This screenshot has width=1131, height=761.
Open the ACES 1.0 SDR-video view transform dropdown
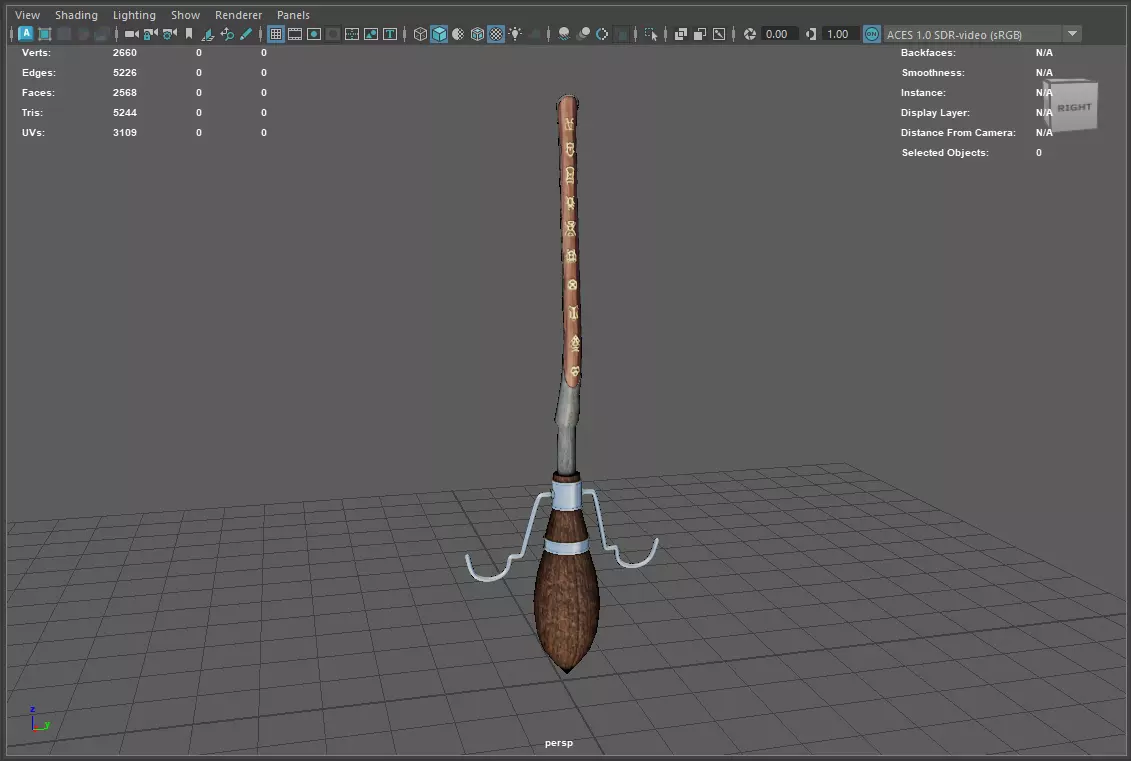(982, 34)
